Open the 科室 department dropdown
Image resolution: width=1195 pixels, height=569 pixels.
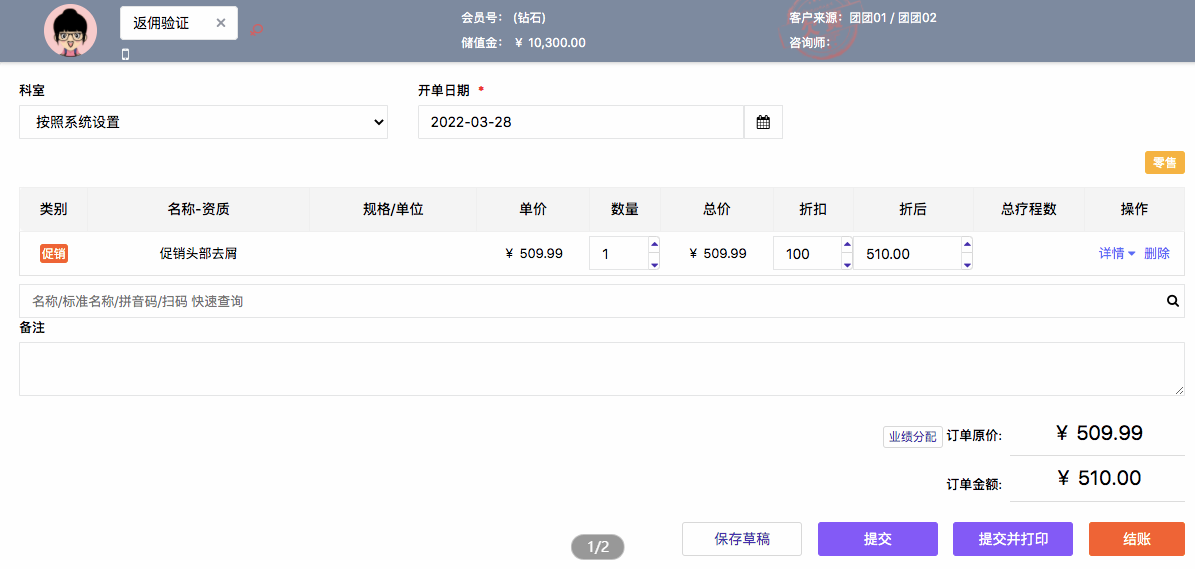[203, 122]
